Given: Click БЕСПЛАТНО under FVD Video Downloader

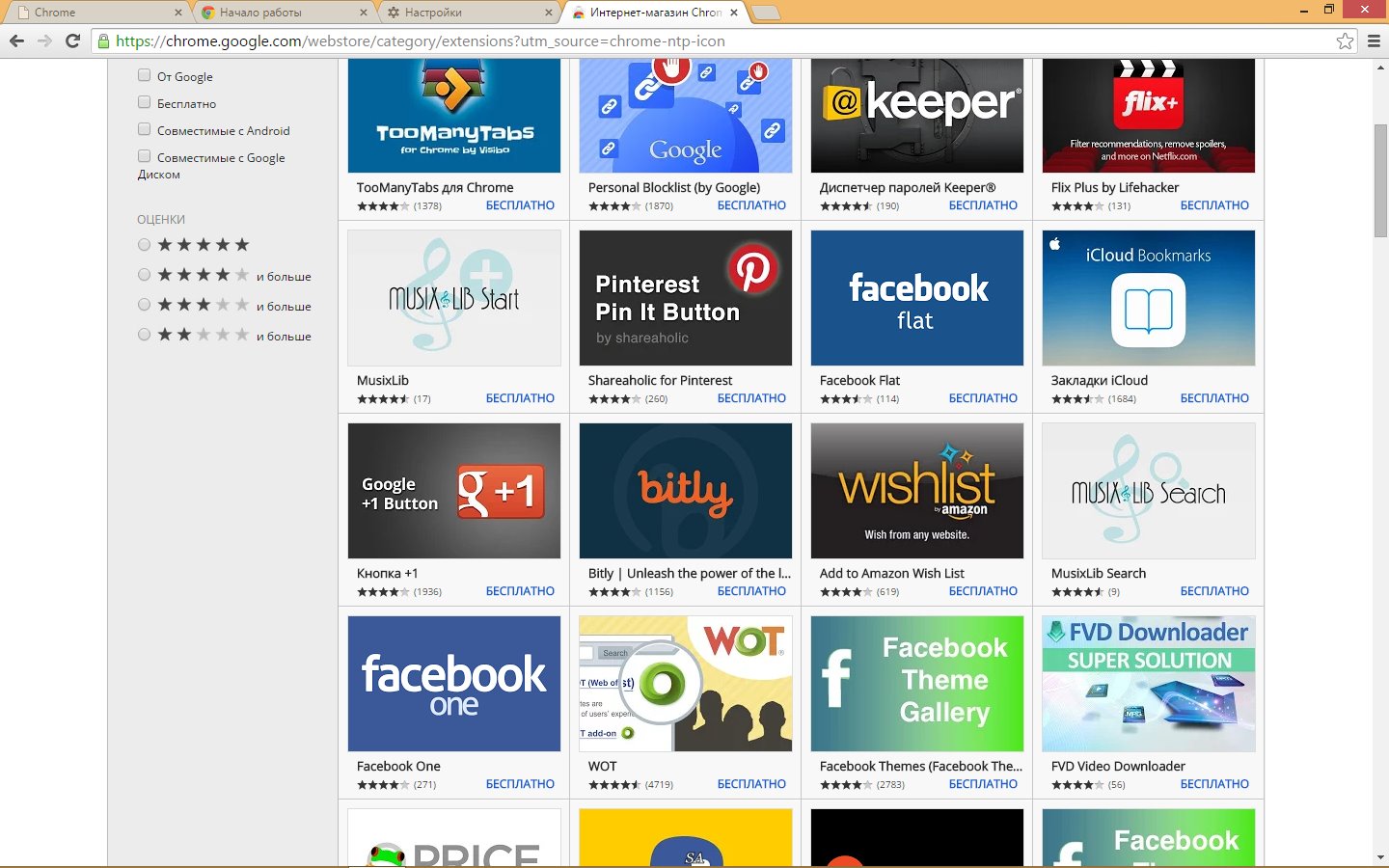Looking at the screenshot, I should tap(1214, 784).
